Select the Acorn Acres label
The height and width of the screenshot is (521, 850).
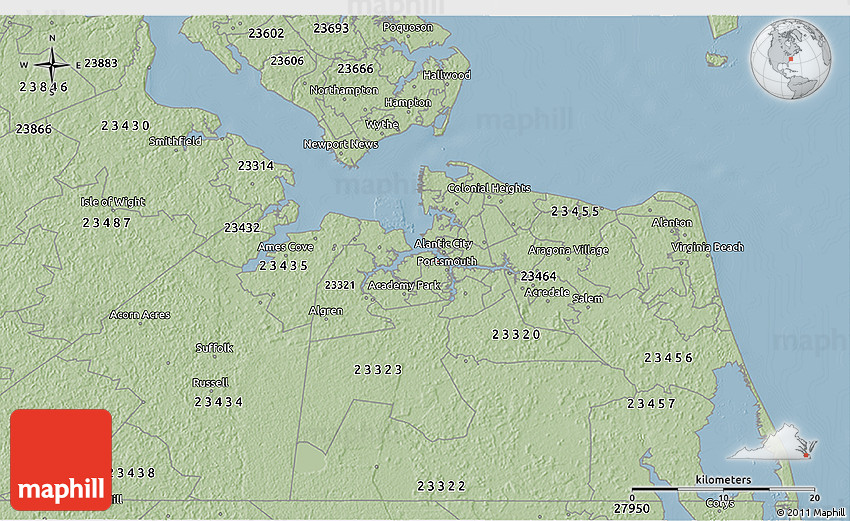tap(139, 315)
